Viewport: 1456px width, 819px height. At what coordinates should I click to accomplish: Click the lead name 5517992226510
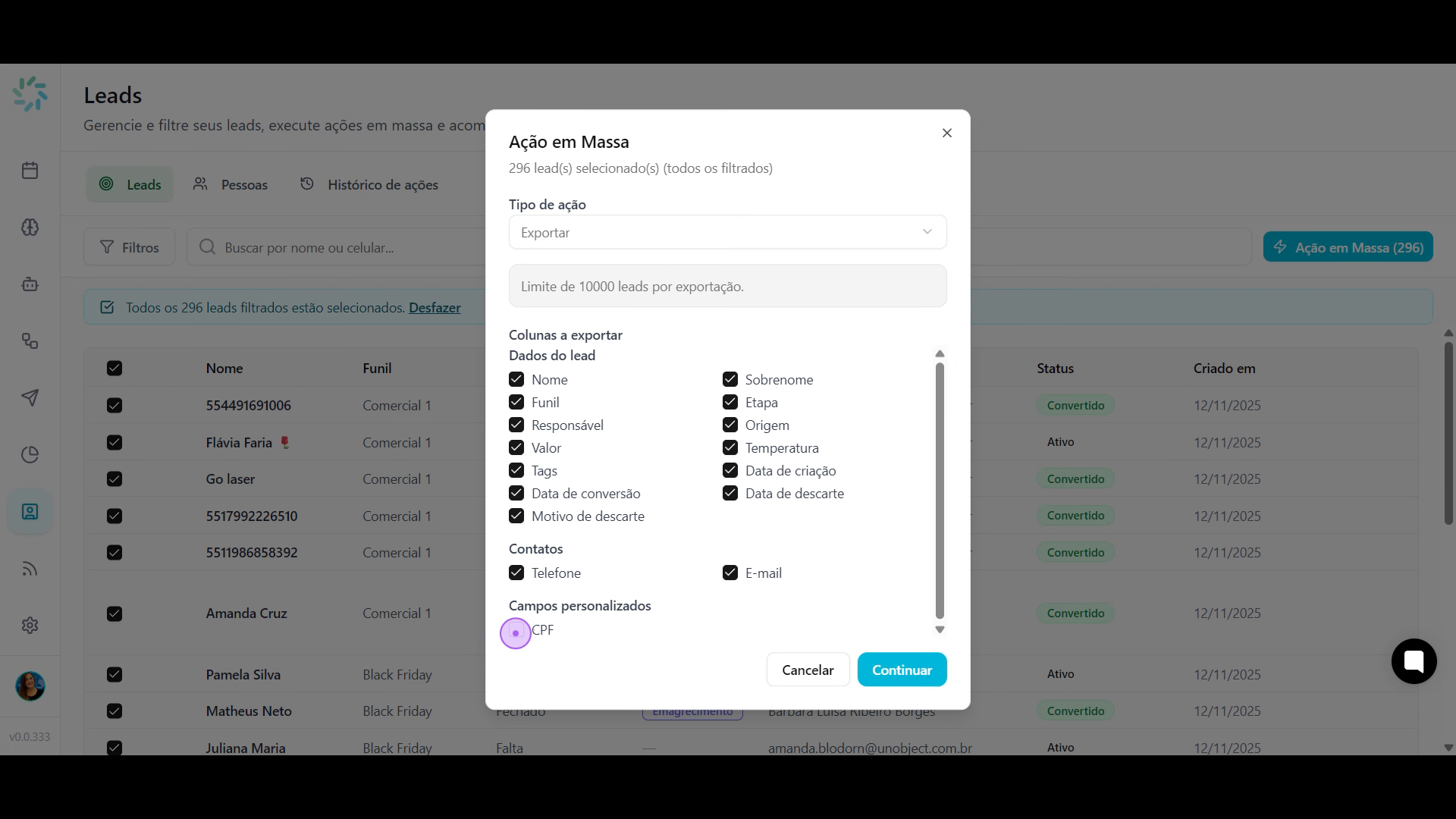pyautogui.click(x=252, y=516)
